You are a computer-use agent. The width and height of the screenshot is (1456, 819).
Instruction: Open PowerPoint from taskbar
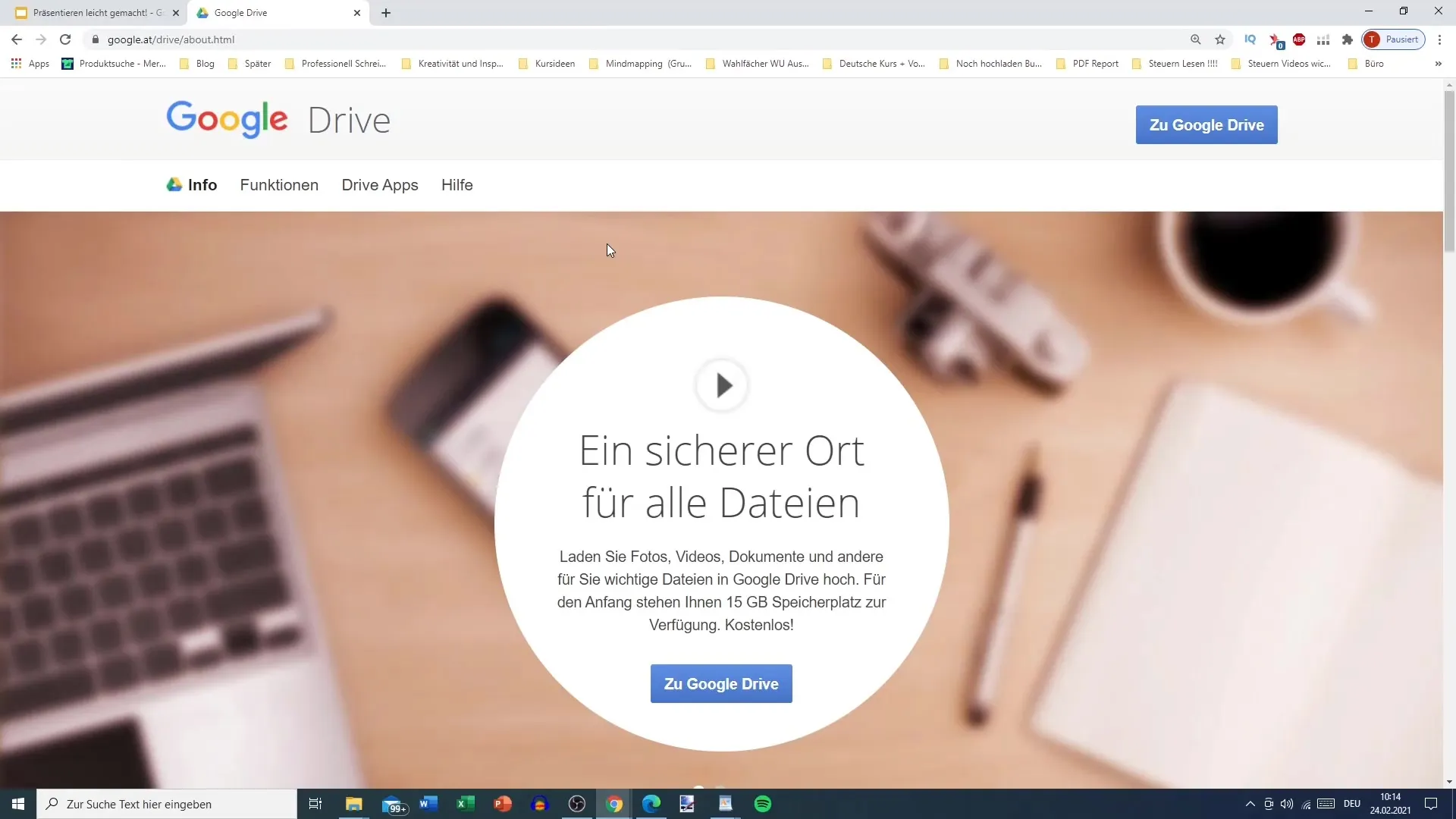click(504, 804)
